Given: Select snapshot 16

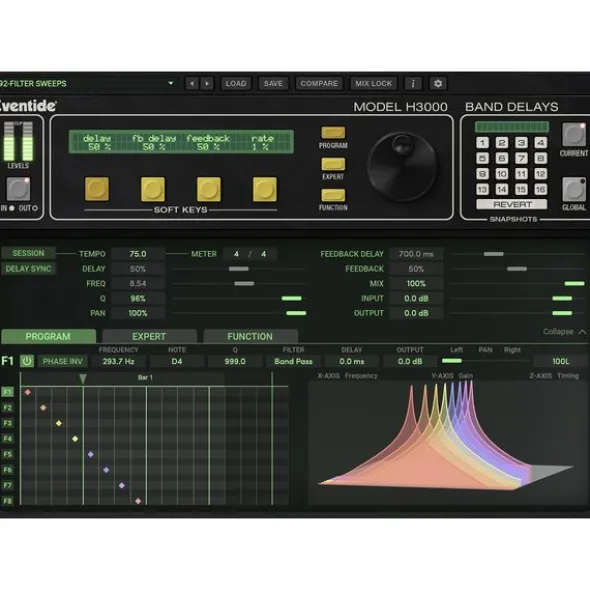Looking at the screenshot, I should click(541, 189).
